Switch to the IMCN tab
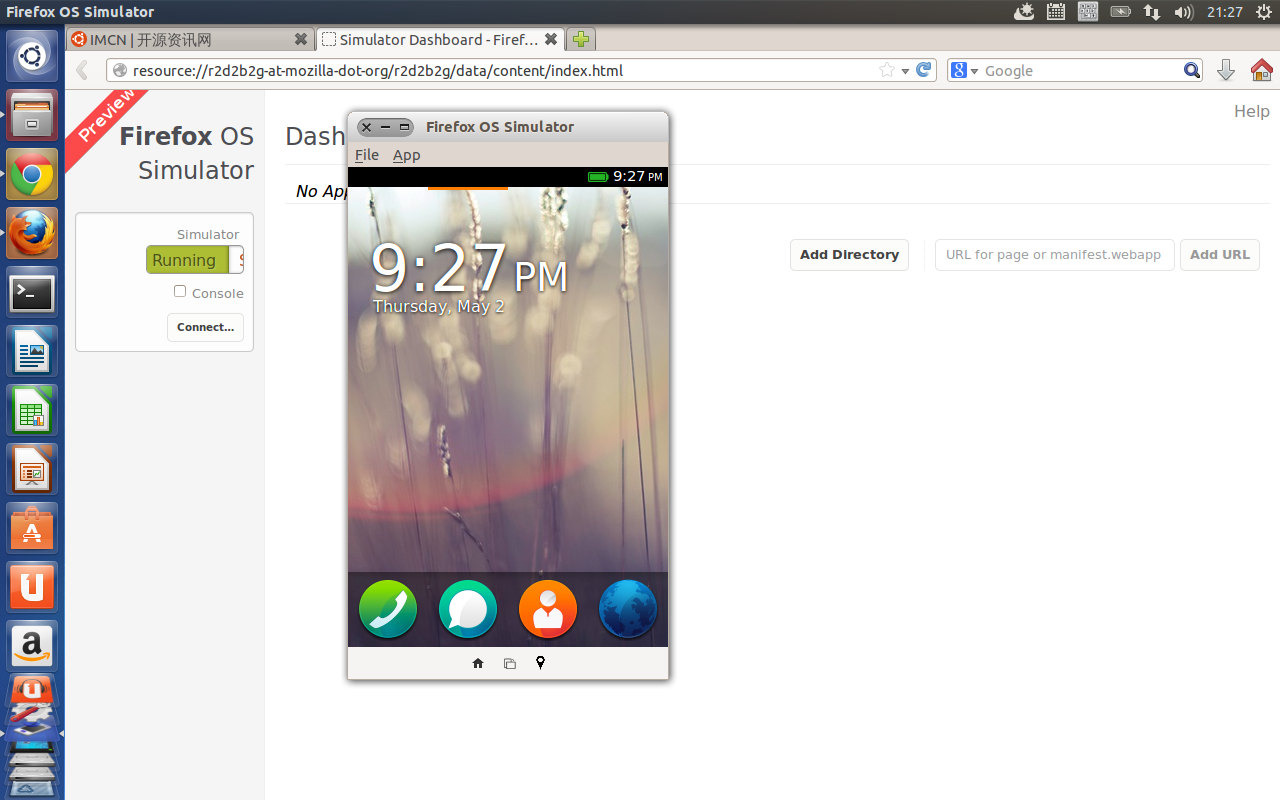Viewport: 1280px width, 800px height. tap(190, 40)
